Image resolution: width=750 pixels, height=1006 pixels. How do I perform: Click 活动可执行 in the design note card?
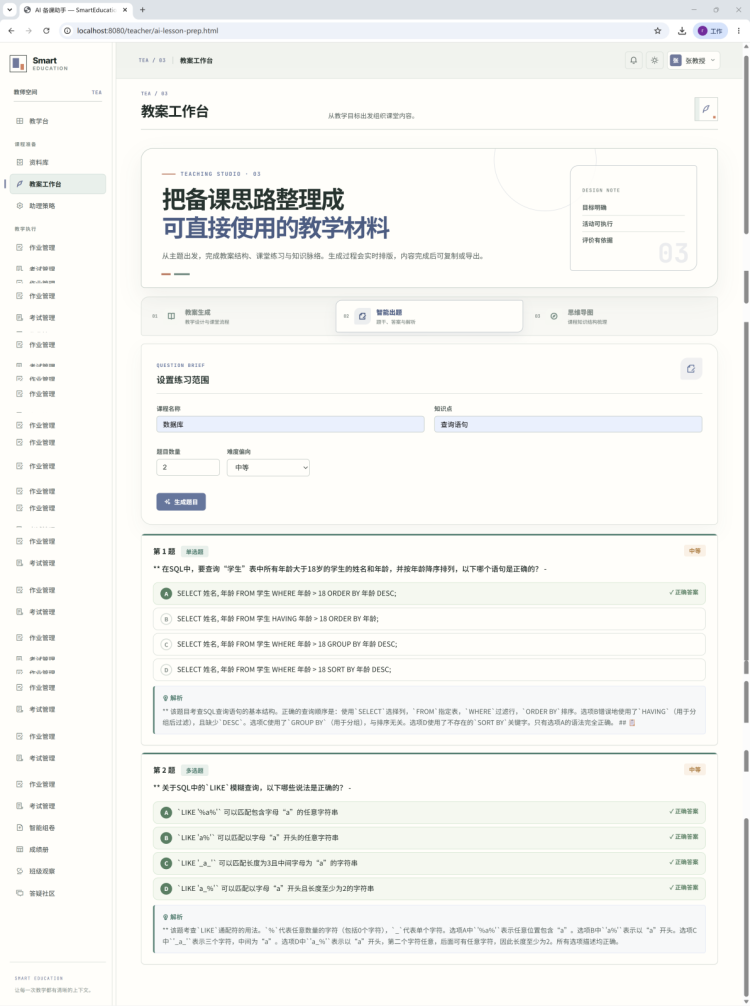pyautogui.click(x=597, y=224)
